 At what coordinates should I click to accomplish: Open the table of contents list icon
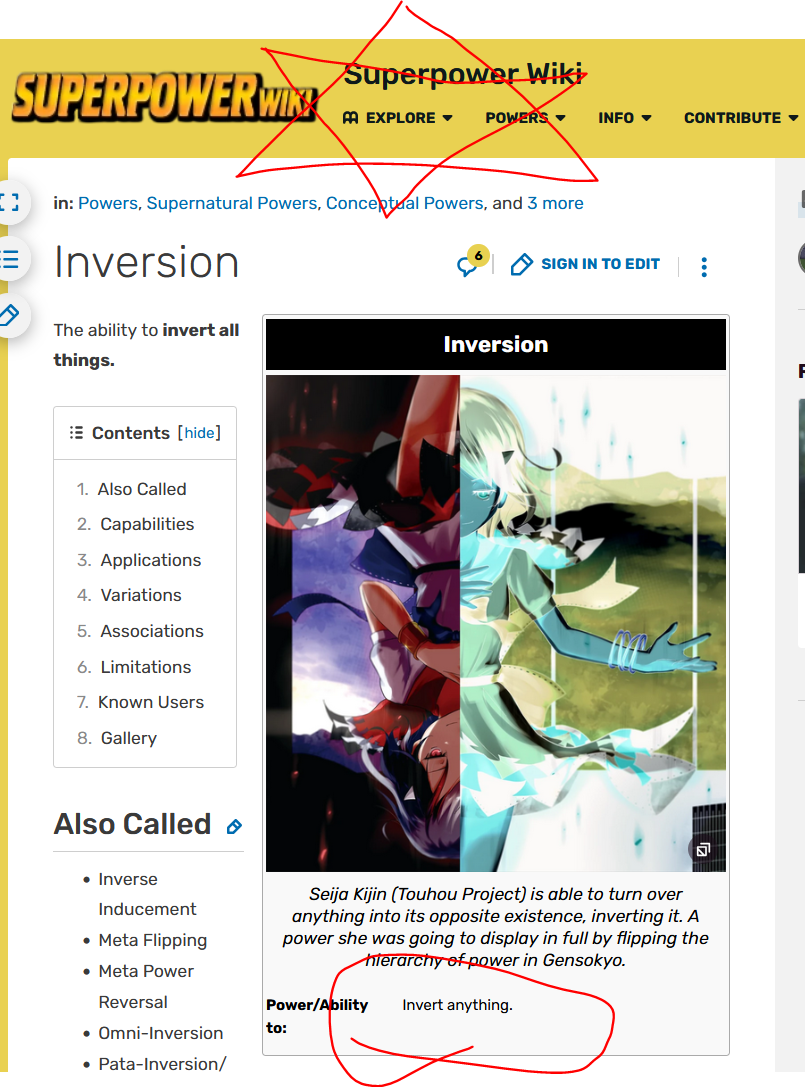pos(10,259)
